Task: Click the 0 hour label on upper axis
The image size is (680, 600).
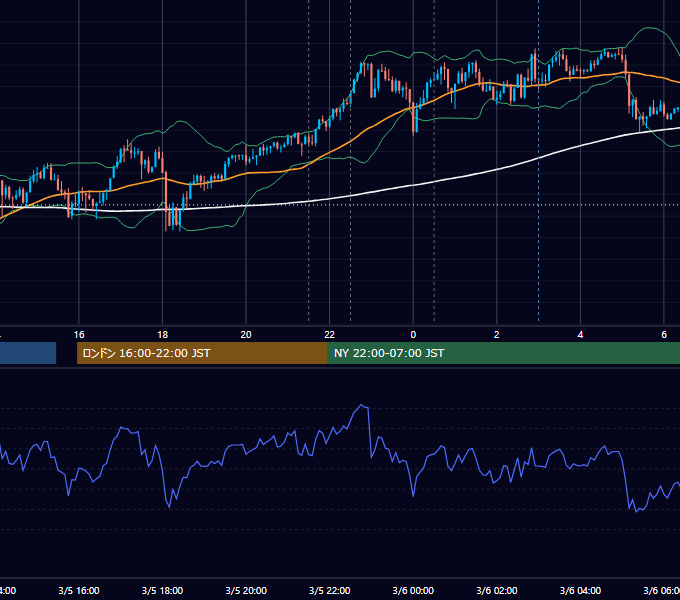Action: tap(413, 335)
